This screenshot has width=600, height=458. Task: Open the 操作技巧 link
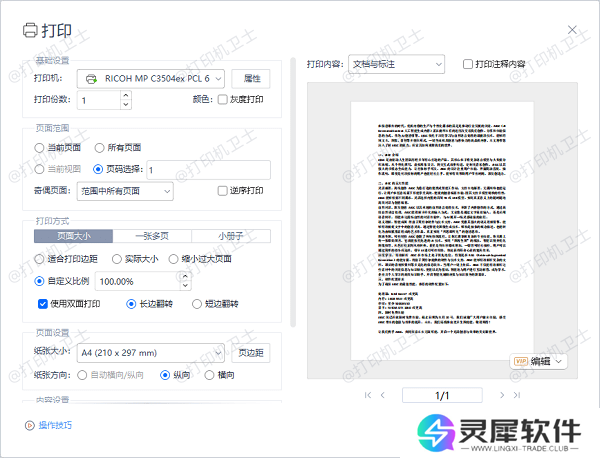[x=55, y=425]
